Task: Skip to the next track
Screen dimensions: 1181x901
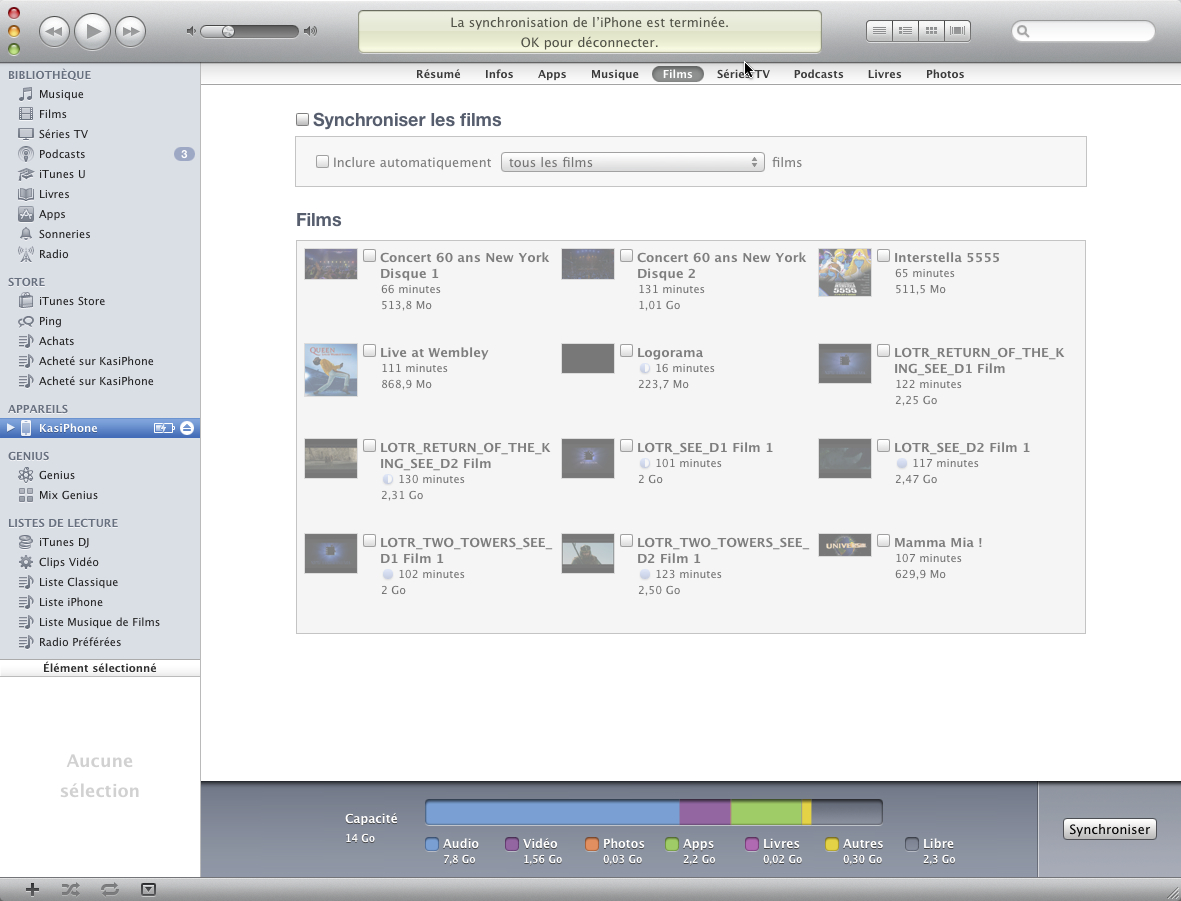Action: [131, 31]
